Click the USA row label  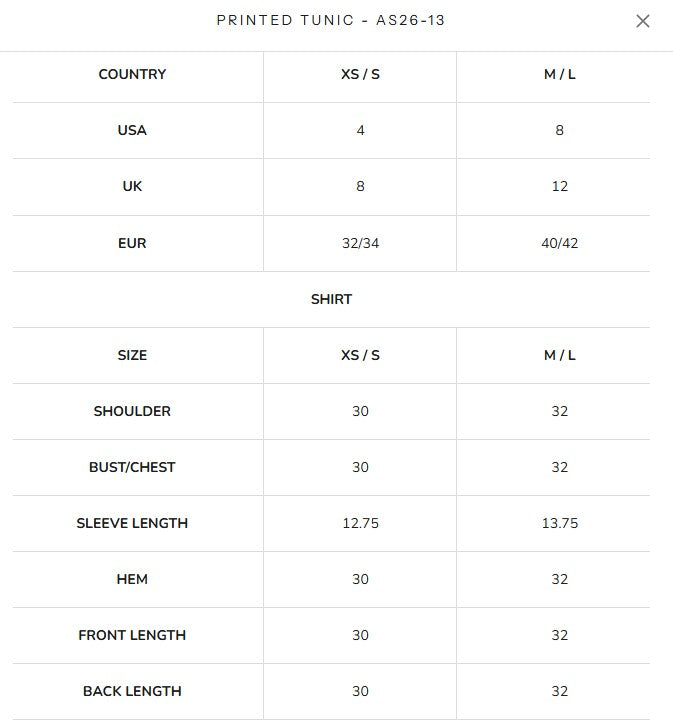pos(132,130)
